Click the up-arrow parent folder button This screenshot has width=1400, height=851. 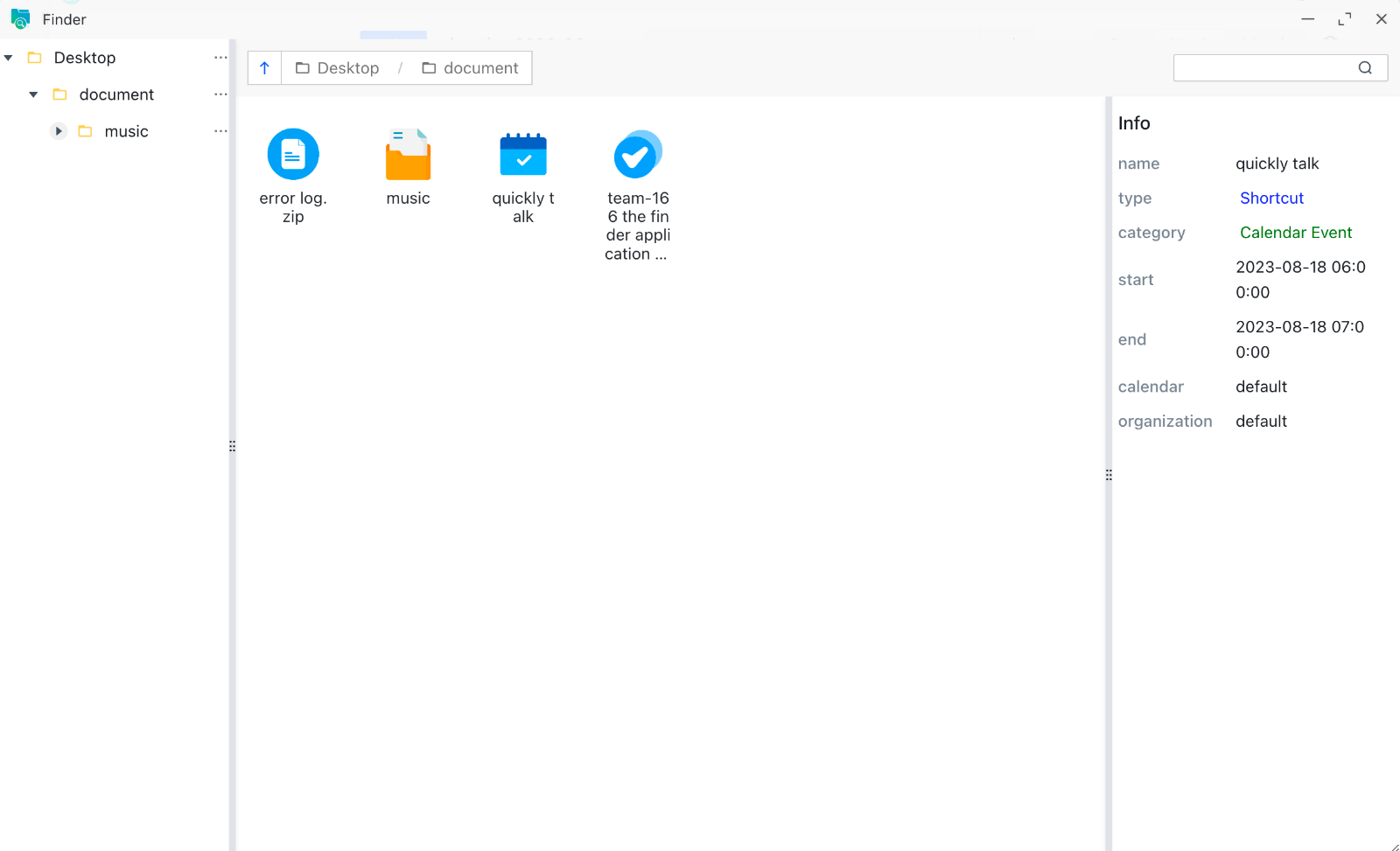click(x=264, y=68)
